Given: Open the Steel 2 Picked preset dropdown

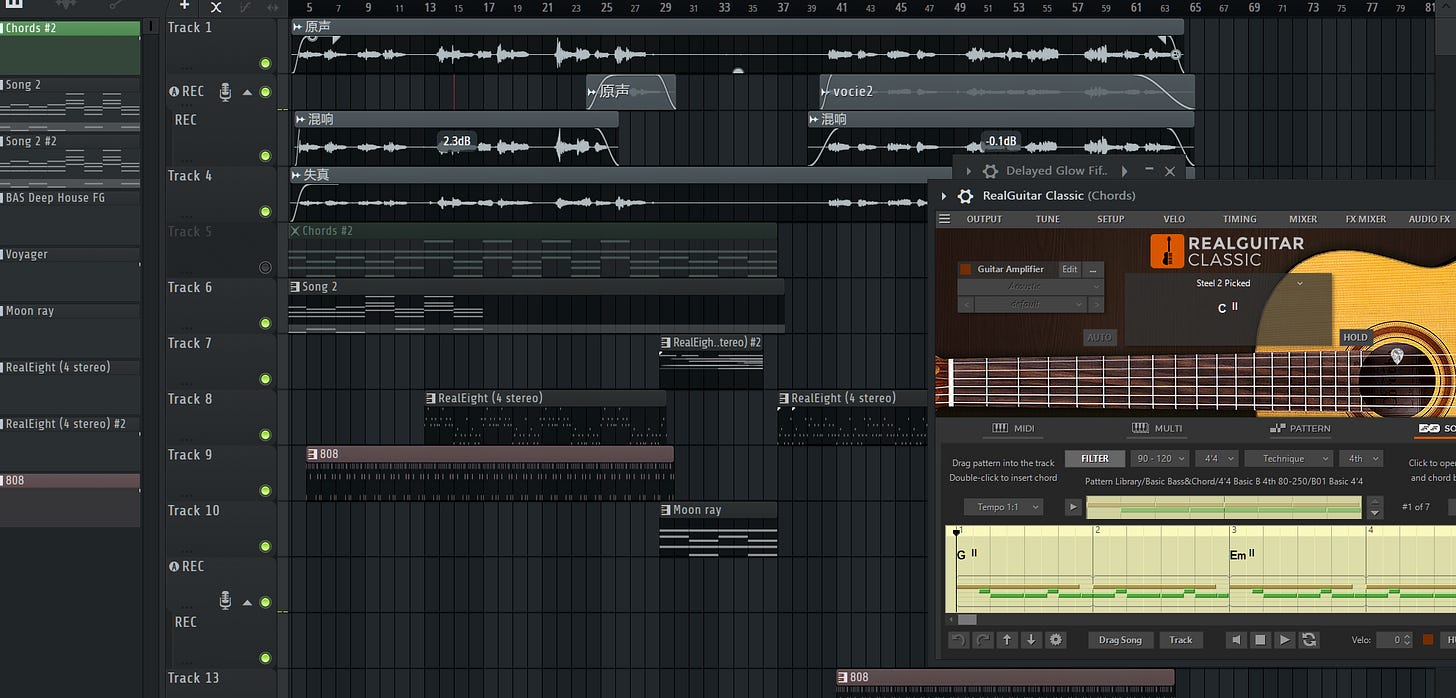Looking at the screenshot, I should click(1300, 283).
